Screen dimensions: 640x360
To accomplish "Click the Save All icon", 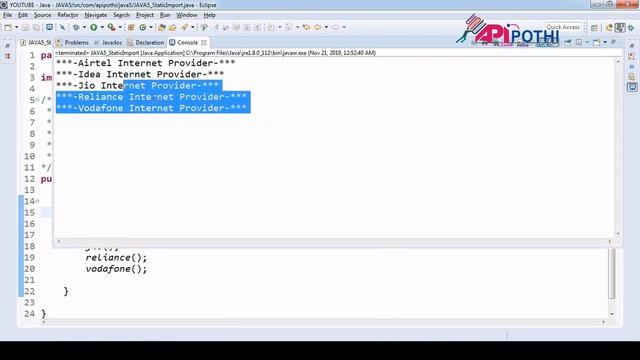I will [36, 27].
